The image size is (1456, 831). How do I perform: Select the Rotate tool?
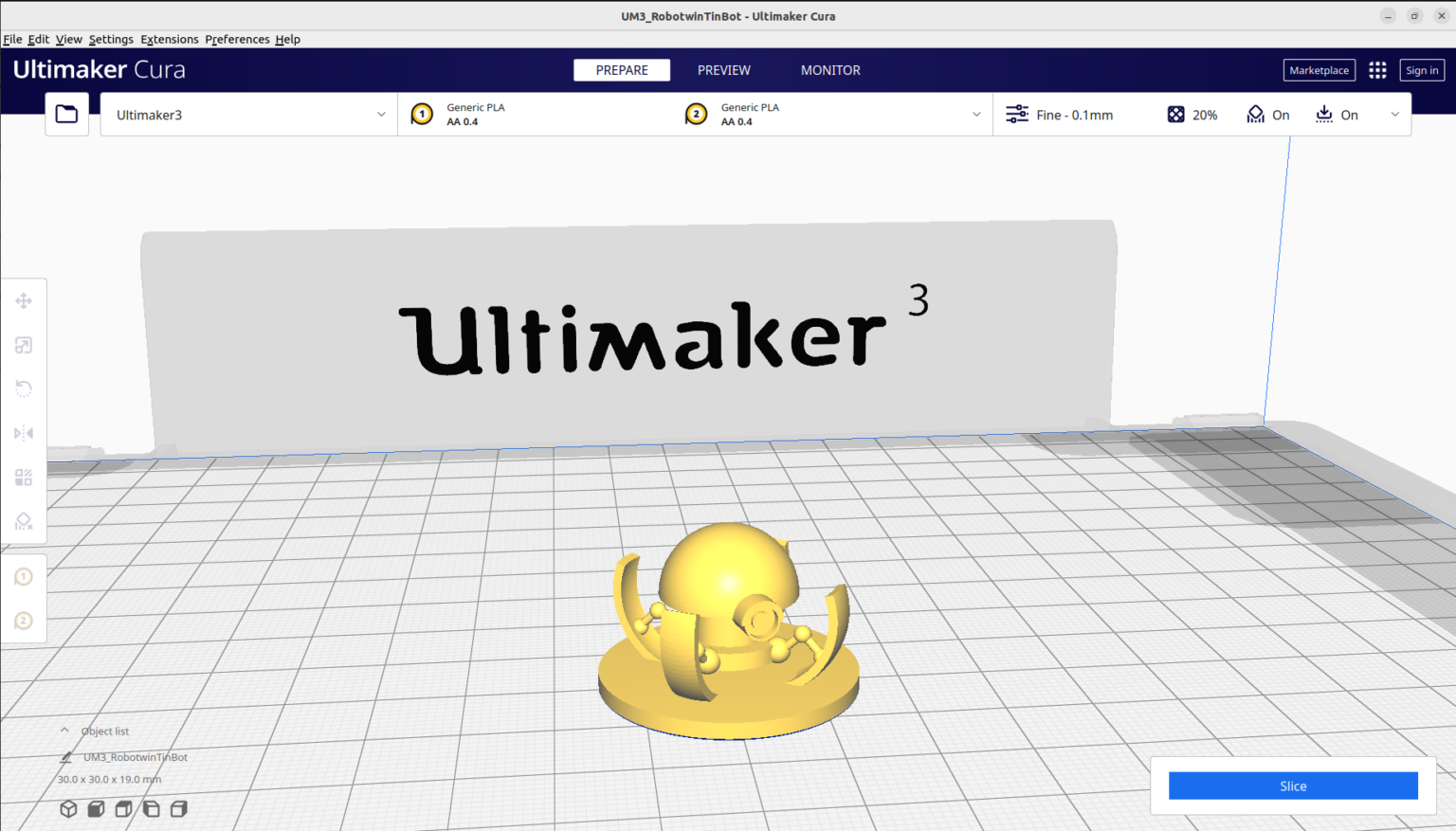click(24, 388)
